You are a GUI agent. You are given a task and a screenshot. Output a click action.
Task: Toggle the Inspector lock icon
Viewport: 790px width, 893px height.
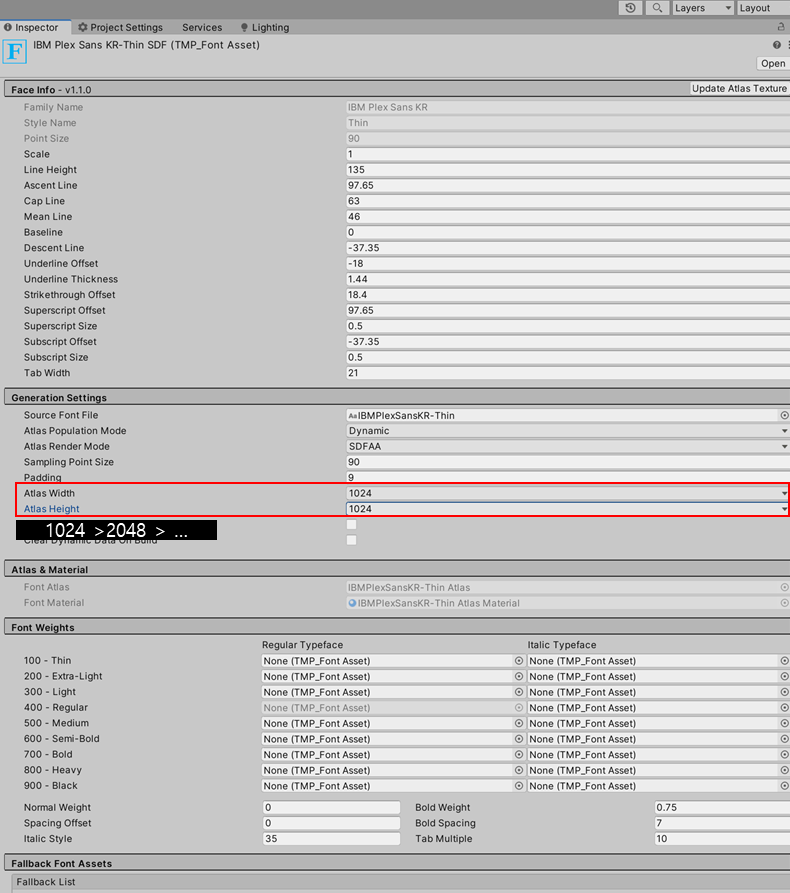click(x=781, y=27)
